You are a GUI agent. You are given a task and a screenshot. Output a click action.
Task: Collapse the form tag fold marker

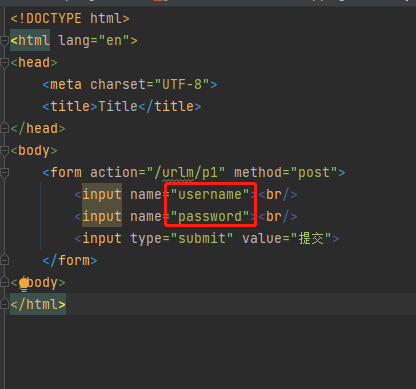pos(4,173)
